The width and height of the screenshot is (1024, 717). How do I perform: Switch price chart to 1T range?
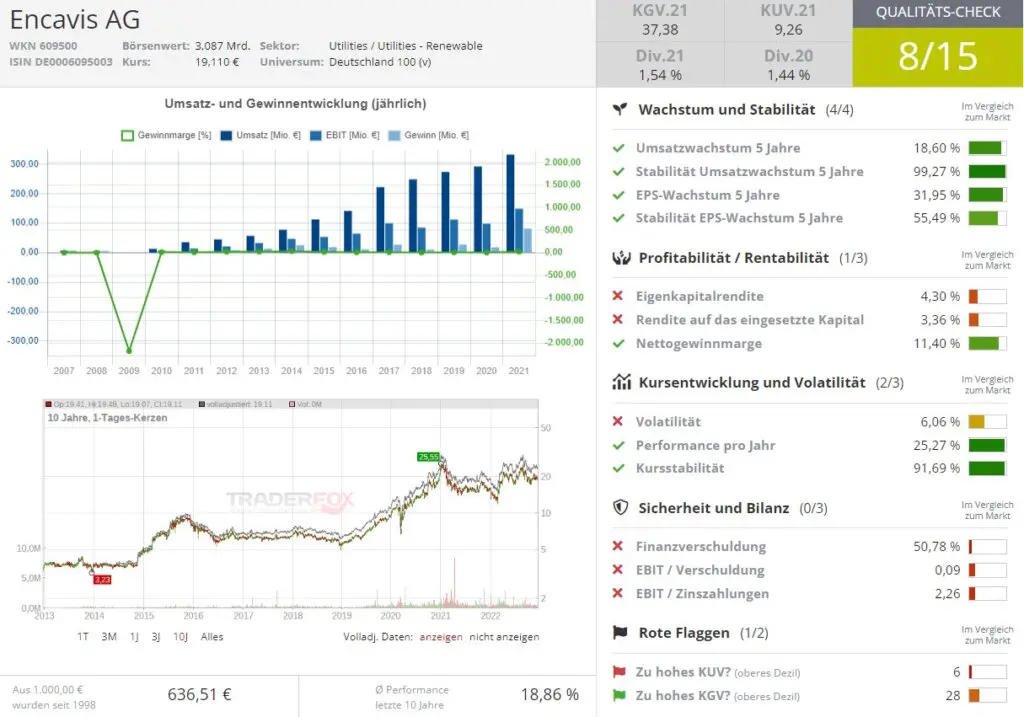(x=83, y=637)
